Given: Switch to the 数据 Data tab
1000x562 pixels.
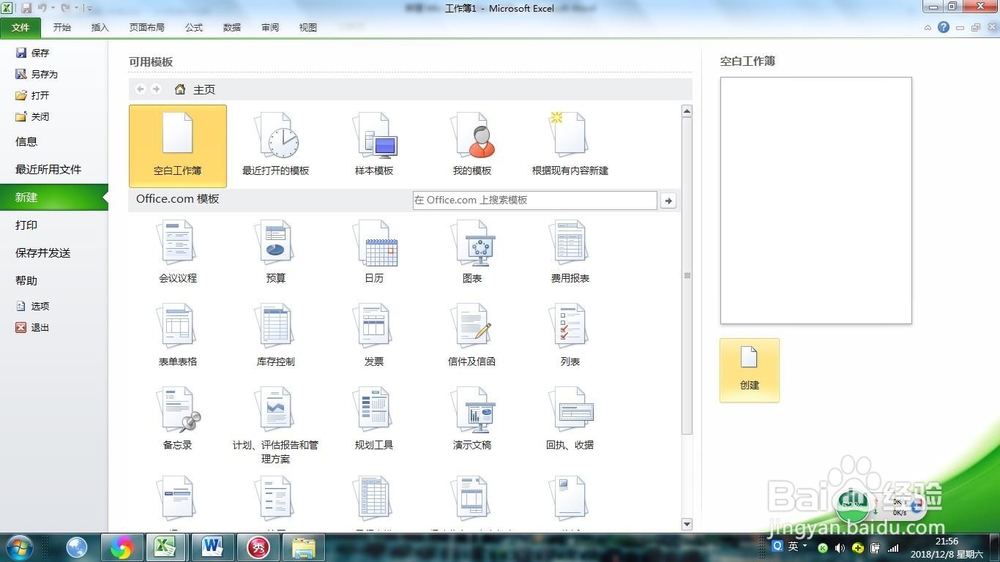Looking at the screenshot, I should tap(232, 27).
